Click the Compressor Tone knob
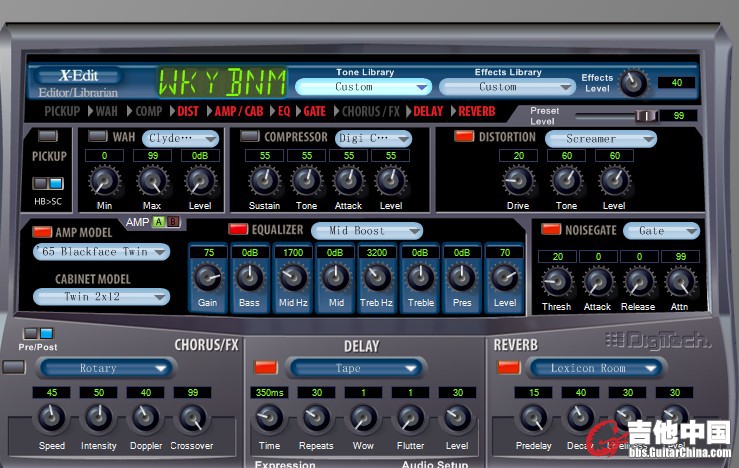 [307, 181]
